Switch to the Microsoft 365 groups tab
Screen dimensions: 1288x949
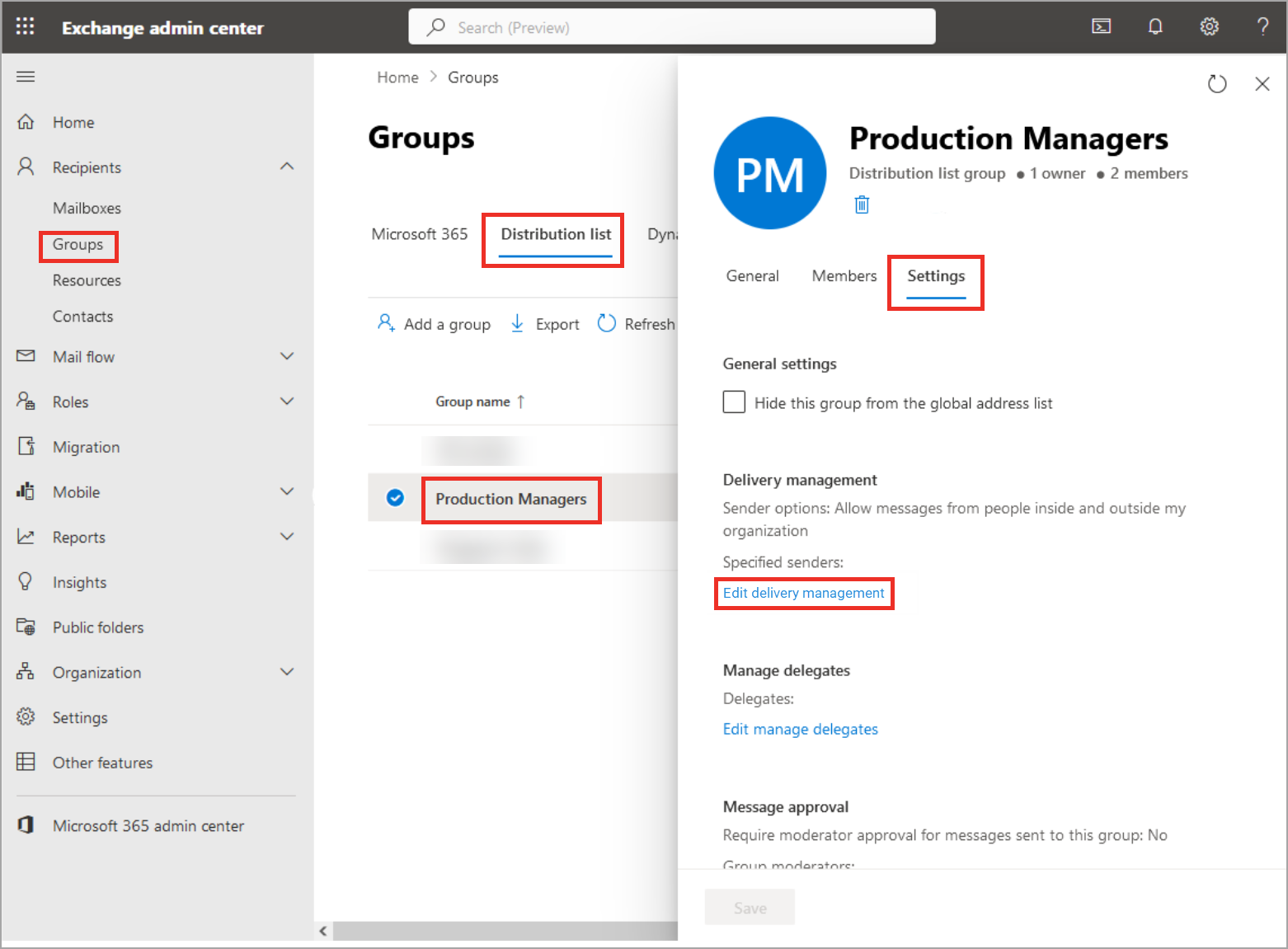[x=419, y=234]
